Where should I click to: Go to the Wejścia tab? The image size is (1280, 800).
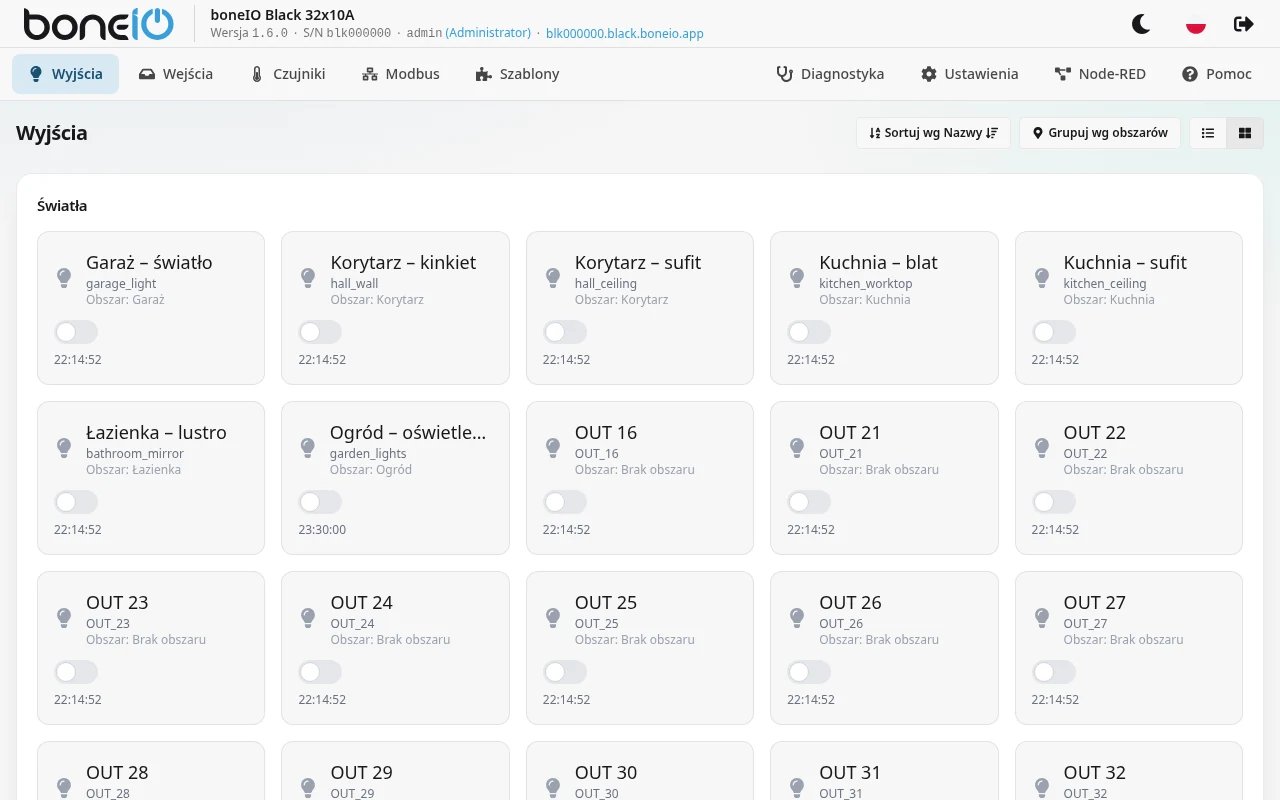[175, 74]
